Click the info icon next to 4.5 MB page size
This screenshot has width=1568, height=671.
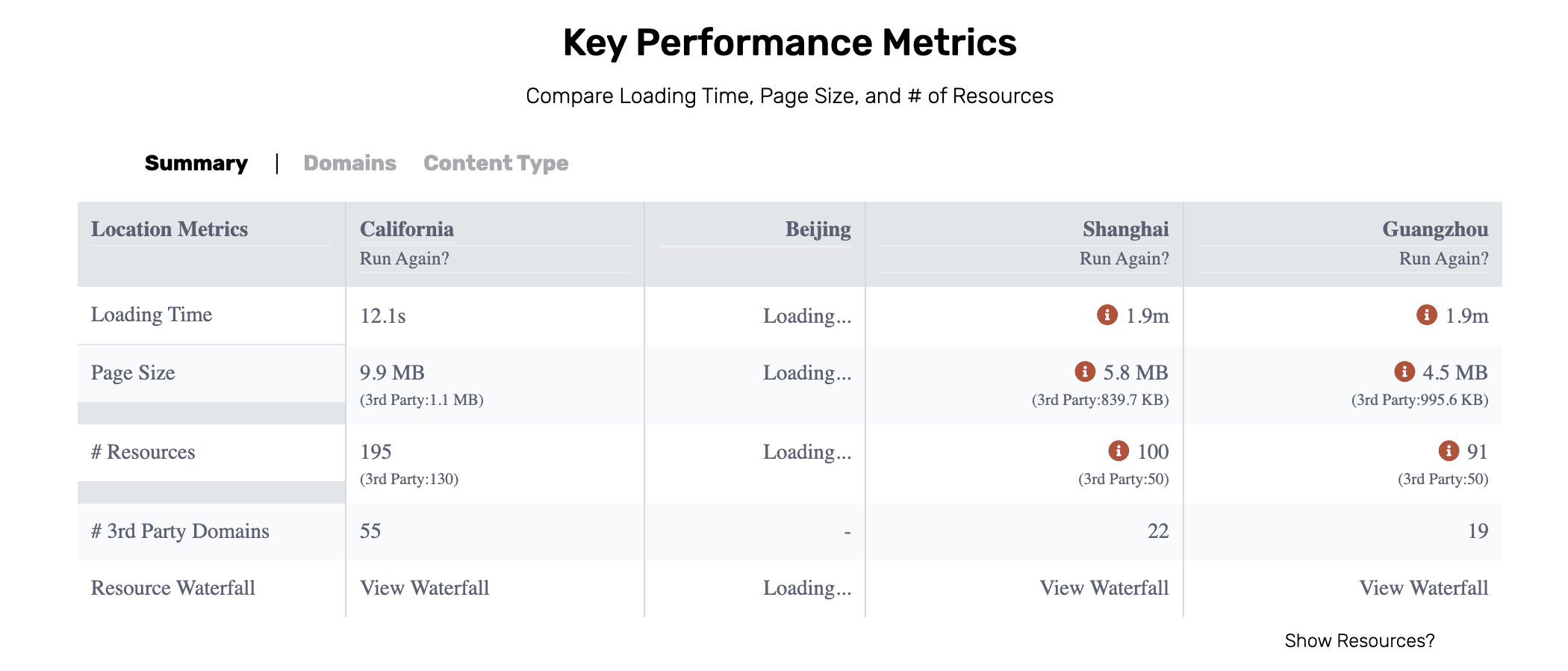pos(1404,371)
